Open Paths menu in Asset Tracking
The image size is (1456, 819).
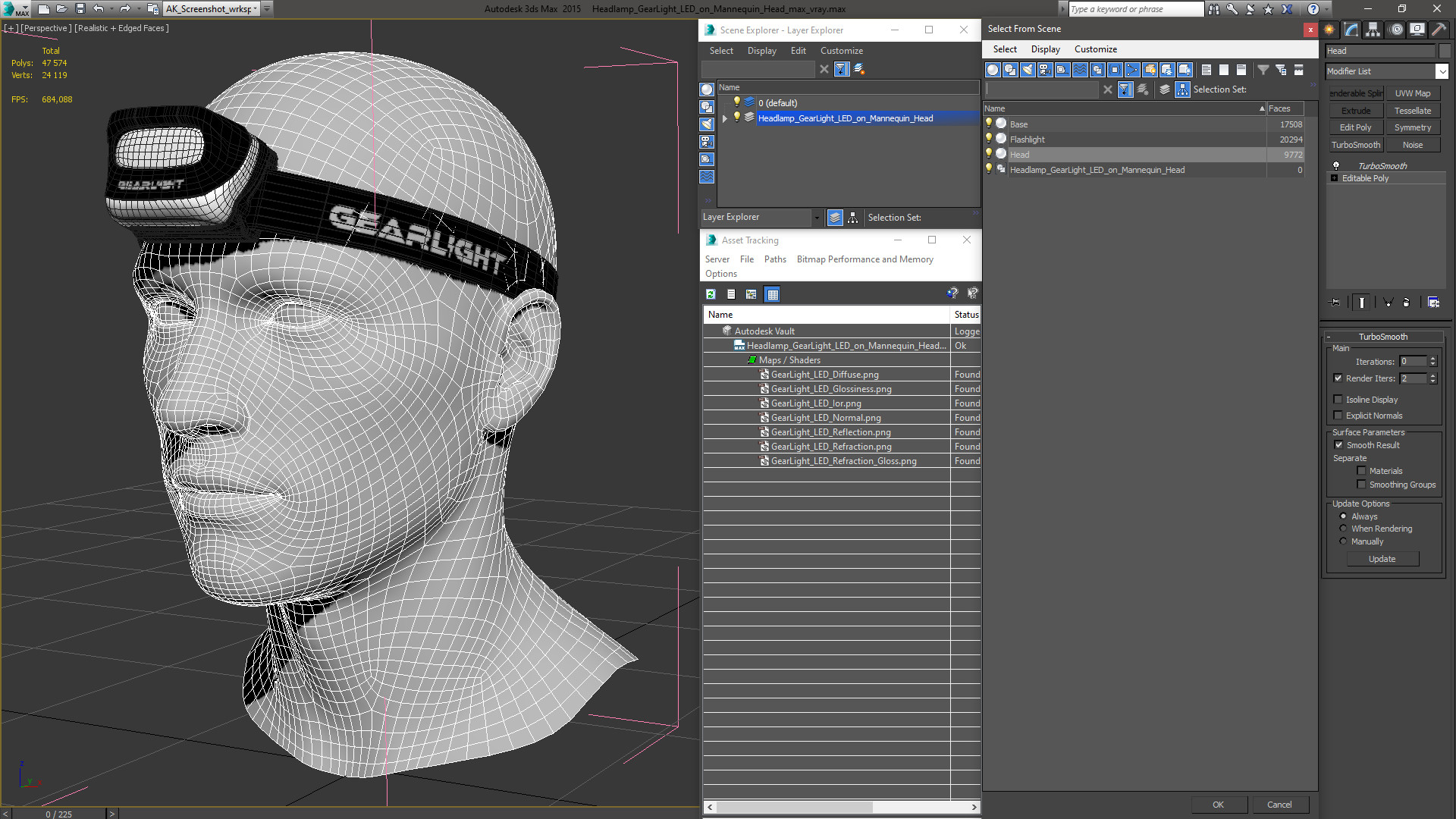775,259
